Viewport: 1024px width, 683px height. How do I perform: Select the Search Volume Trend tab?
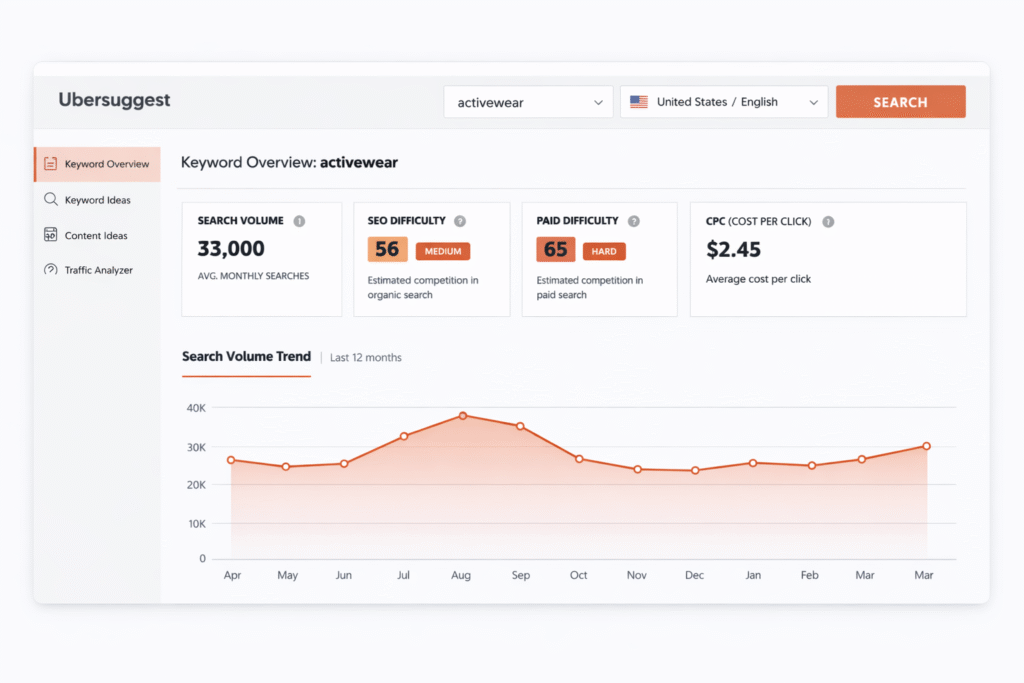click(246, 356)
